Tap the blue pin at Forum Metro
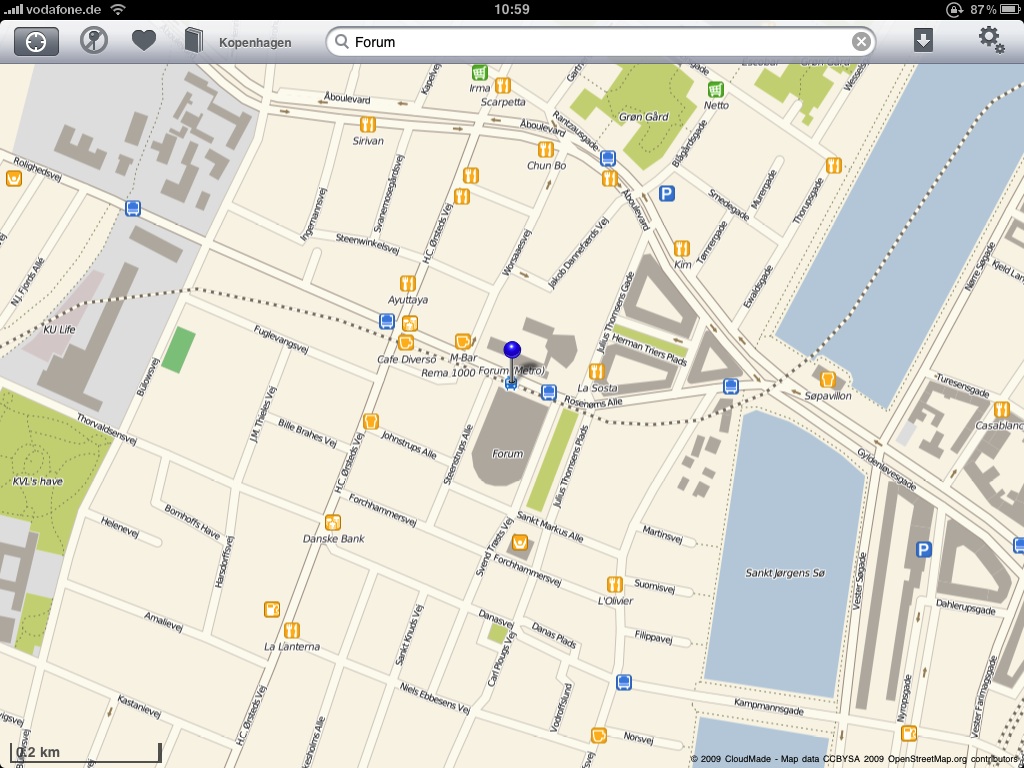The width and height of the screenshot is (1024, 768). 512,350
